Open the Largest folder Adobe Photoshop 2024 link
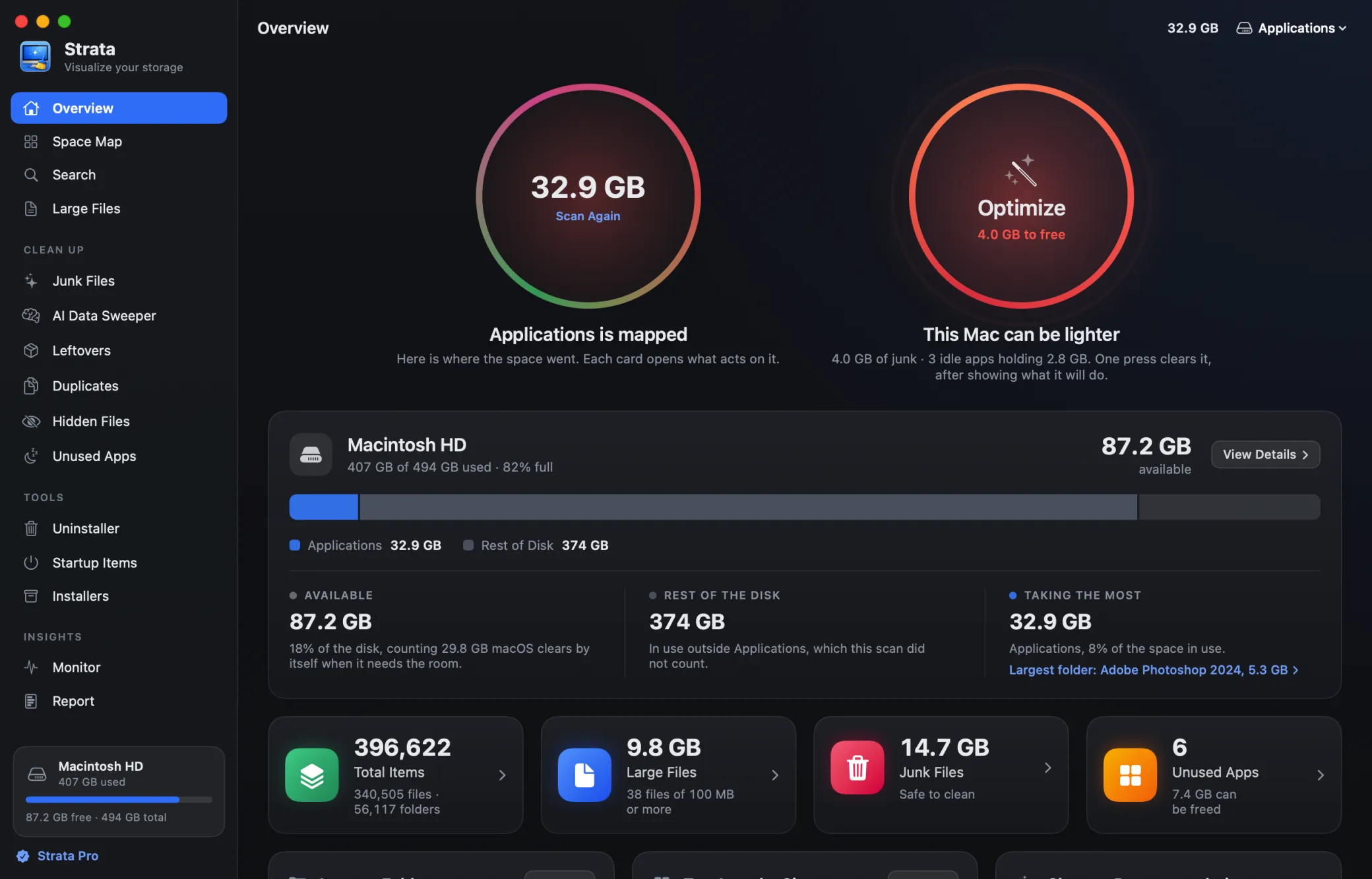This screenshot has width=1372, height=879. tap(1154, 670)
